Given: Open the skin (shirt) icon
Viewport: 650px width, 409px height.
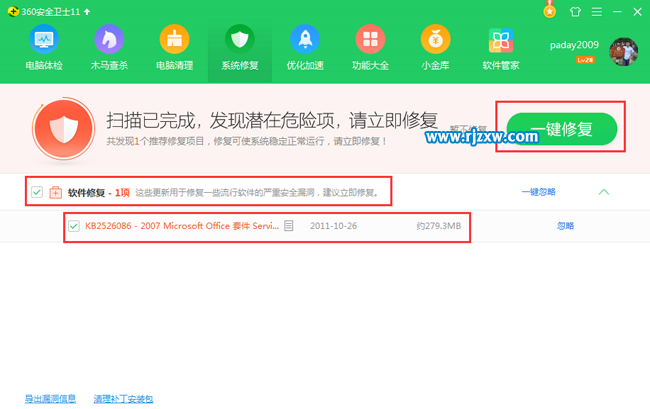Looking at the screenshot, I should click(x=575, y=12).
